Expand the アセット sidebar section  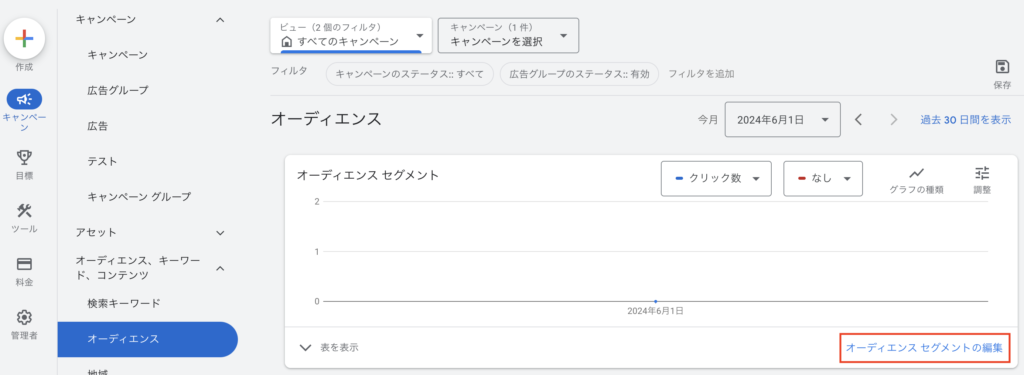tap(220, 233)
